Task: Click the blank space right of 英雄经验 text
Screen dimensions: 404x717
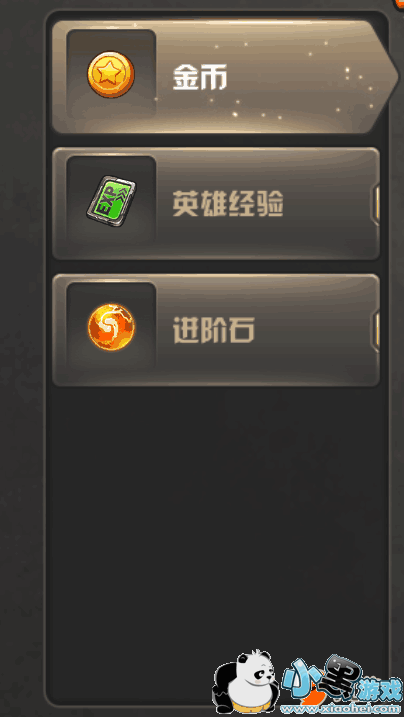Action: coord(327,203)
